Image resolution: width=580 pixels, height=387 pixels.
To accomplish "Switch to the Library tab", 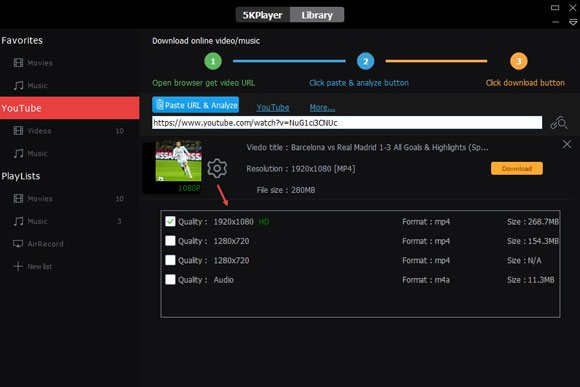I will click(317, 15).
